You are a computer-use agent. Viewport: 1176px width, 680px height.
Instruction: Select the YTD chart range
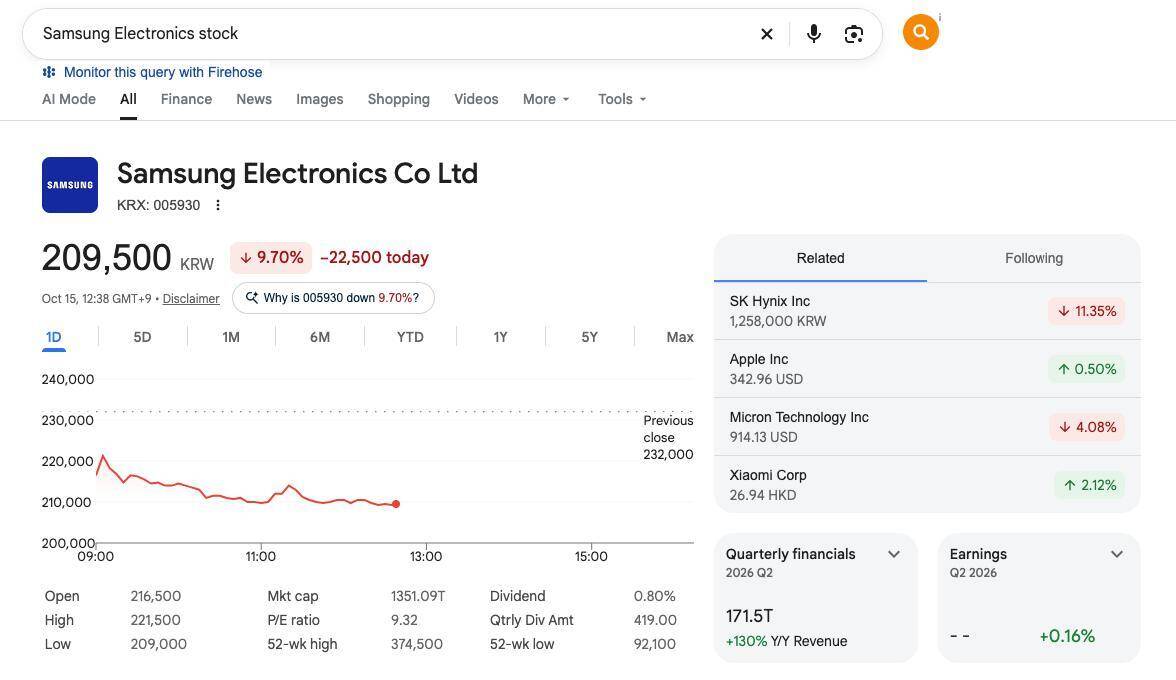point(410,337)
